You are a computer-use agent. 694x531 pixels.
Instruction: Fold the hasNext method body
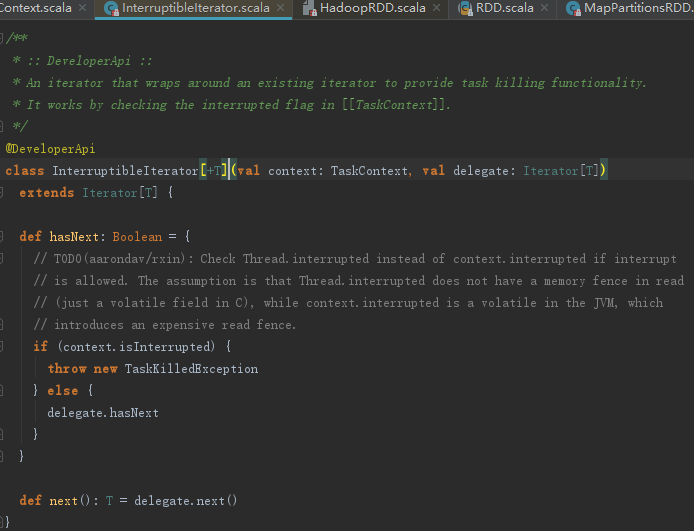(x=1, y=237)
